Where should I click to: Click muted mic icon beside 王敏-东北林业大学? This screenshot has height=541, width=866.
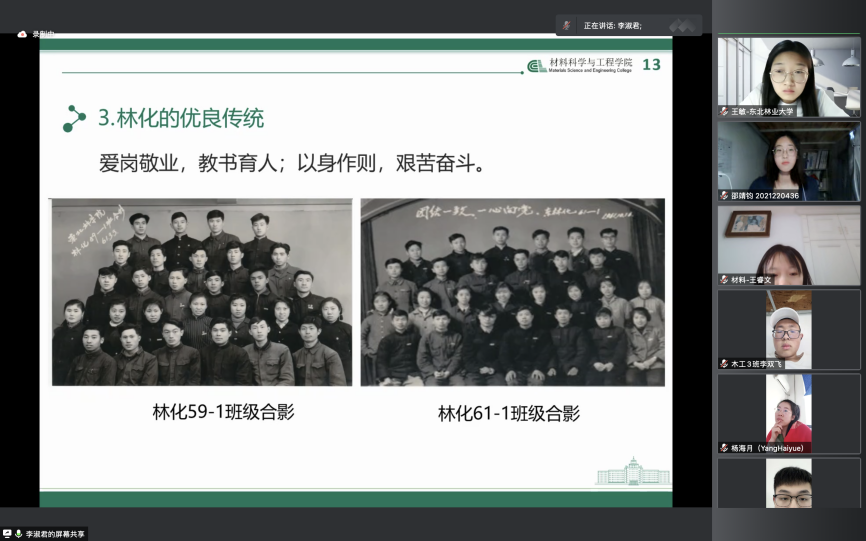[724, 111]
